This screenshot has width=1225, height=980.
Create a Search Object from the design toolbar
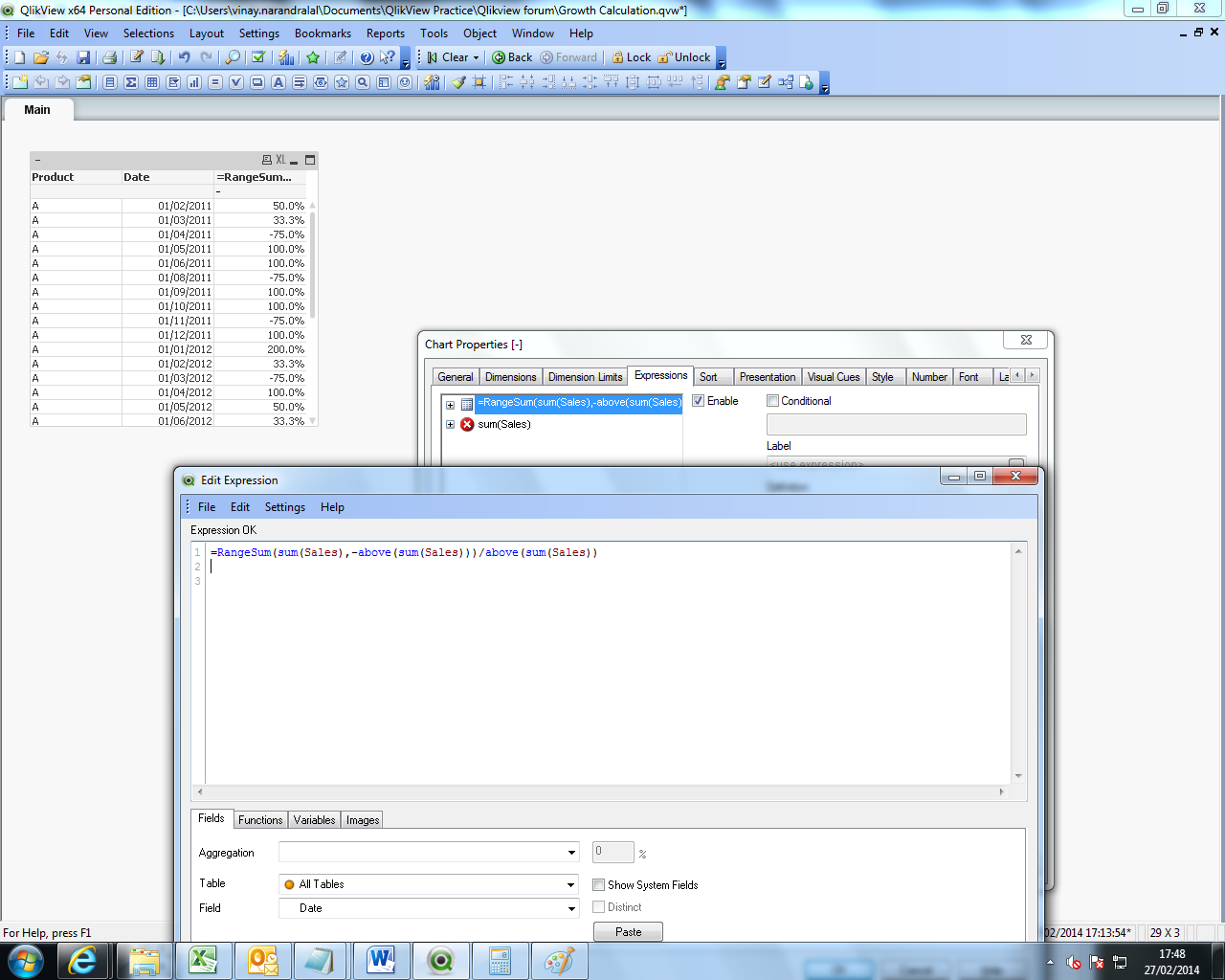click(x=363, y=82)
